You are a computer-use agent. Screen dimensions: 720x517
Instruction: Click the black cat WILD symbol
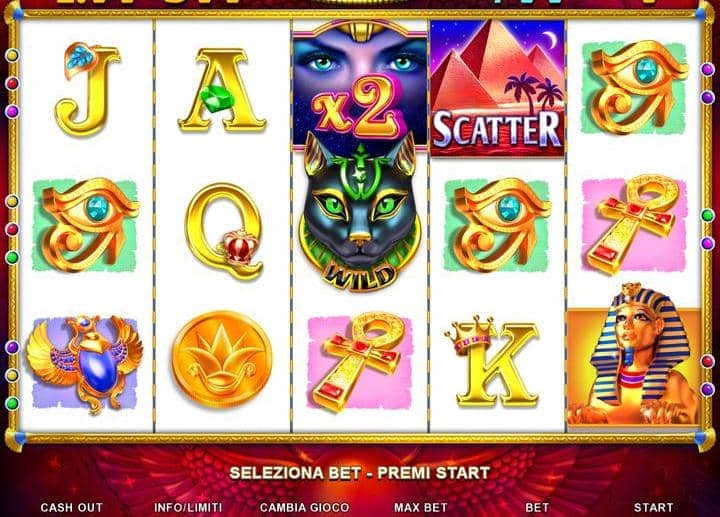[360, 213]
